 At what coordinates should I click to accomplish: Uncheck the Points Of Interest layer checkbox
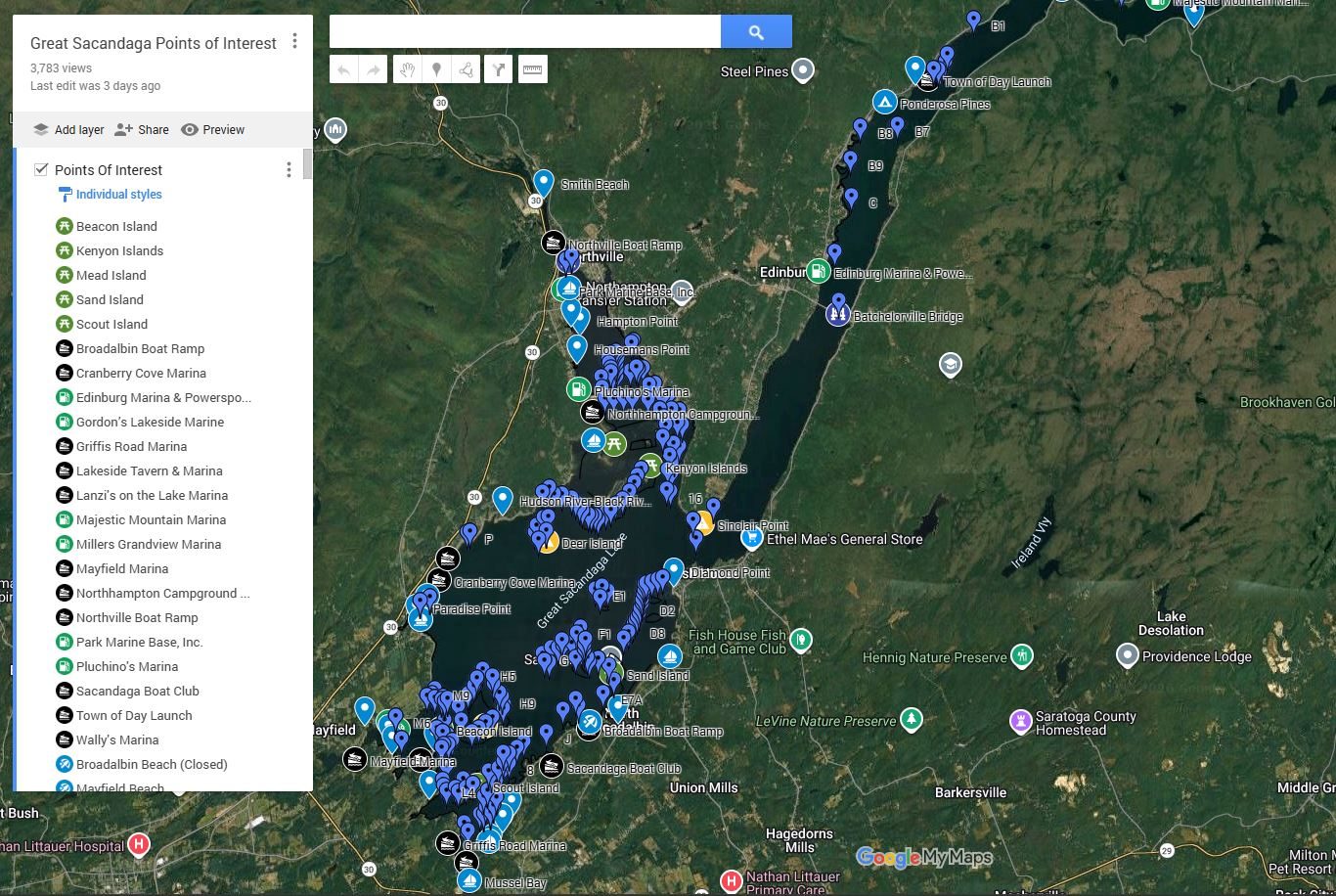tap(41, 169)
